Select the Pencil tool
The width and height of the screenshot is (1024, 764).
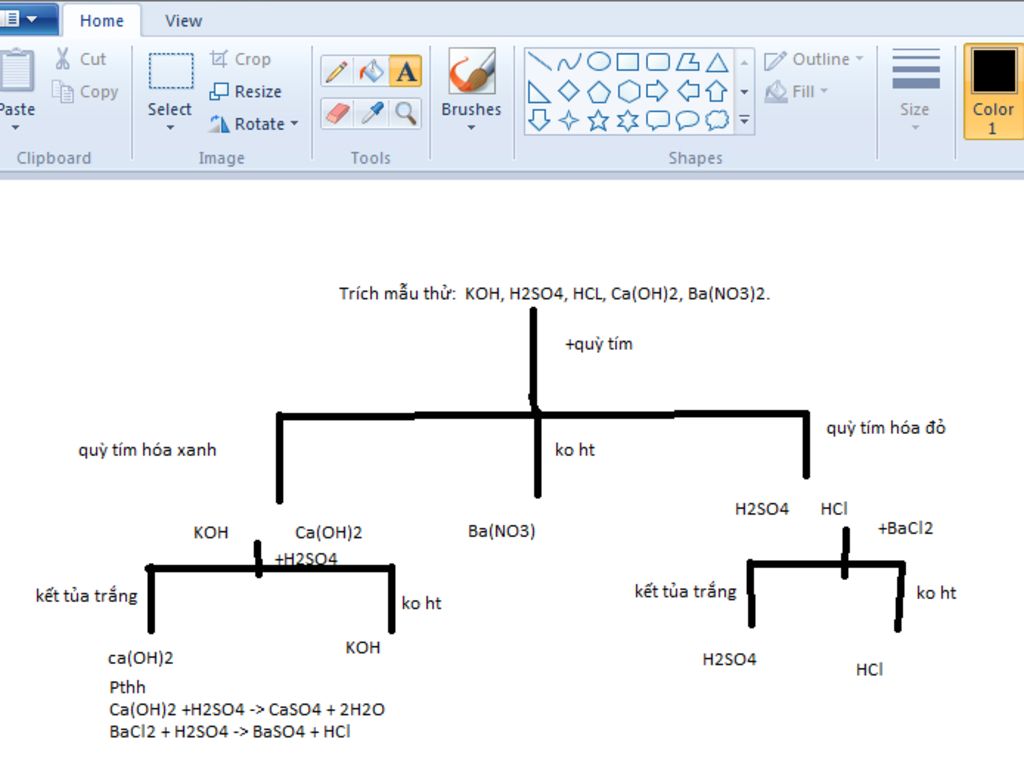(x=337, y=71)
